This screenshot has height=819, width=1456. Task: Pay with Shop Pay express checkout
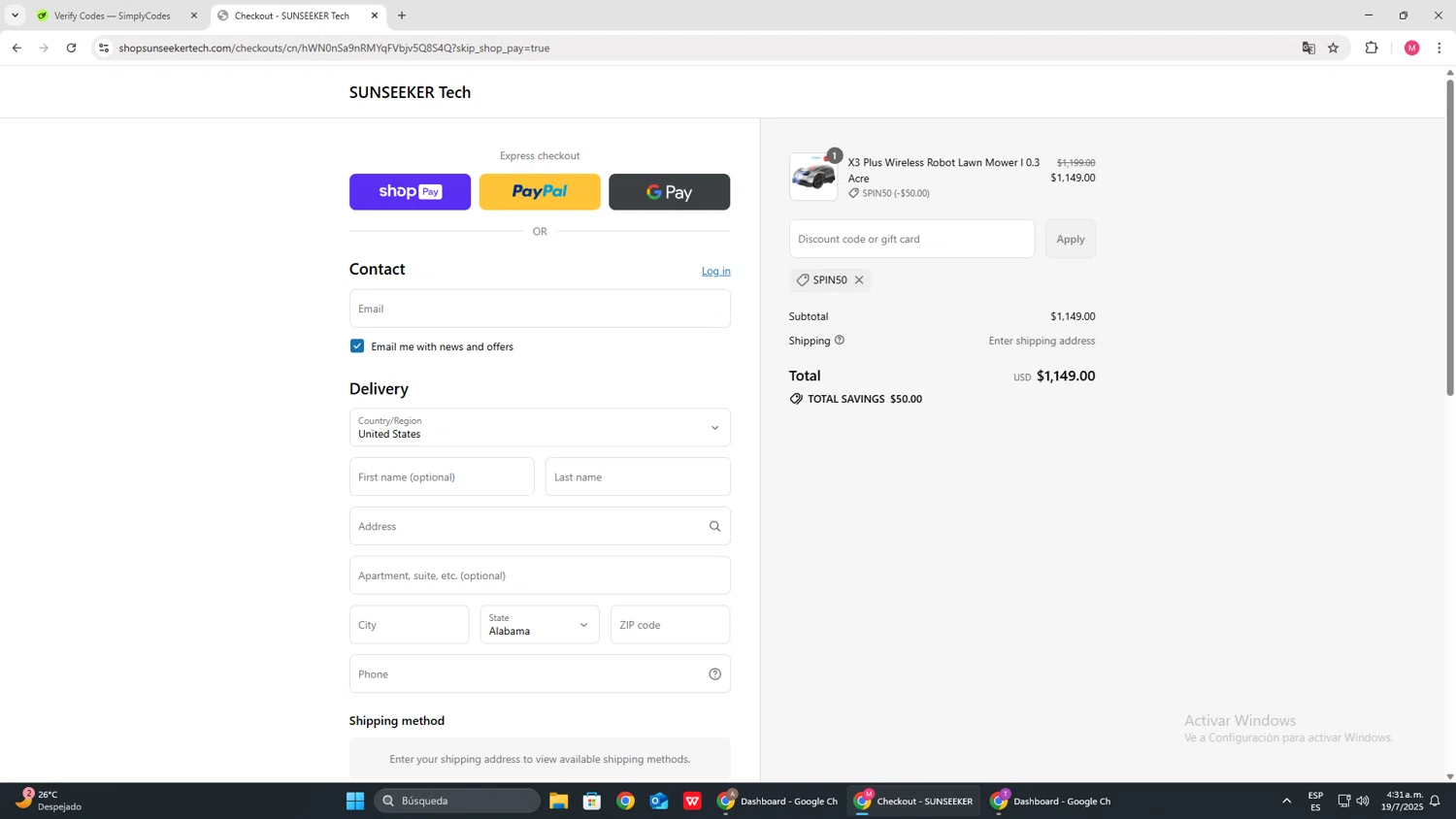pos(410,192)
